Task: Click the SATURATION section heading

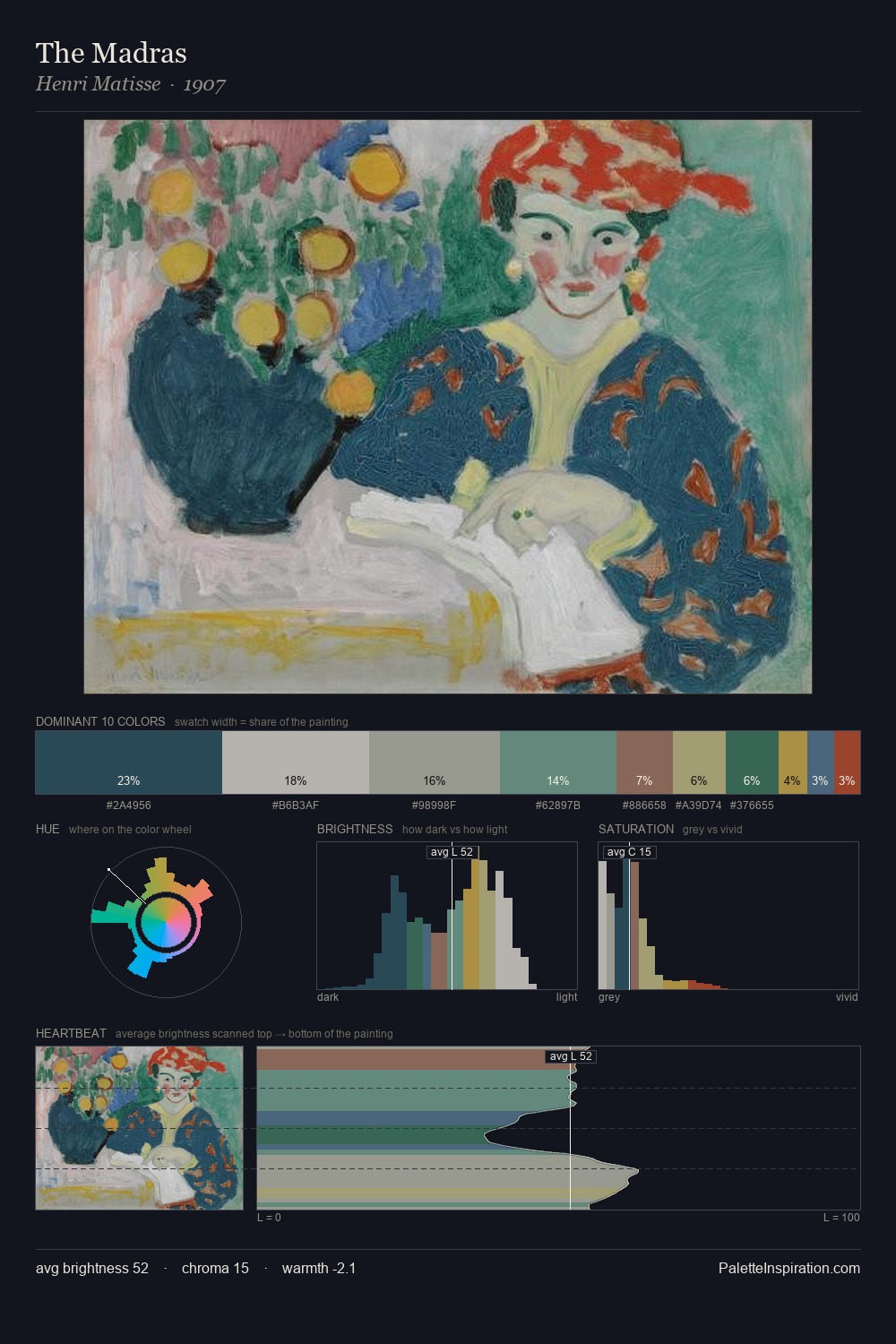Action: point(636,829)
